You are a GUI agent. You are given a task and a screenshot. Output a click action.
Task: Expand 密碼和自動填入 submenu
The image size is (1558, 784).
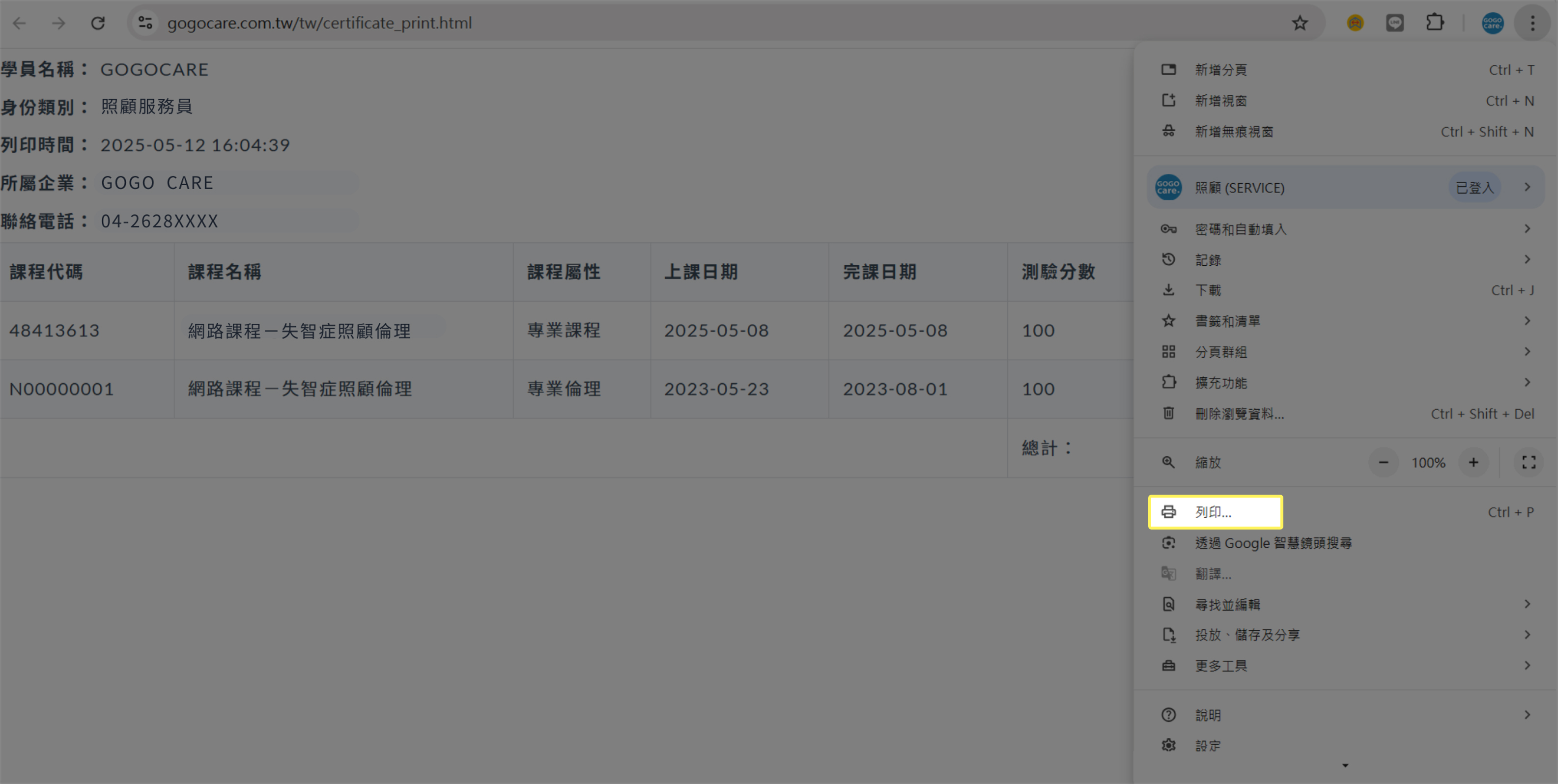pyautogui.click(x=1346, y=229)
